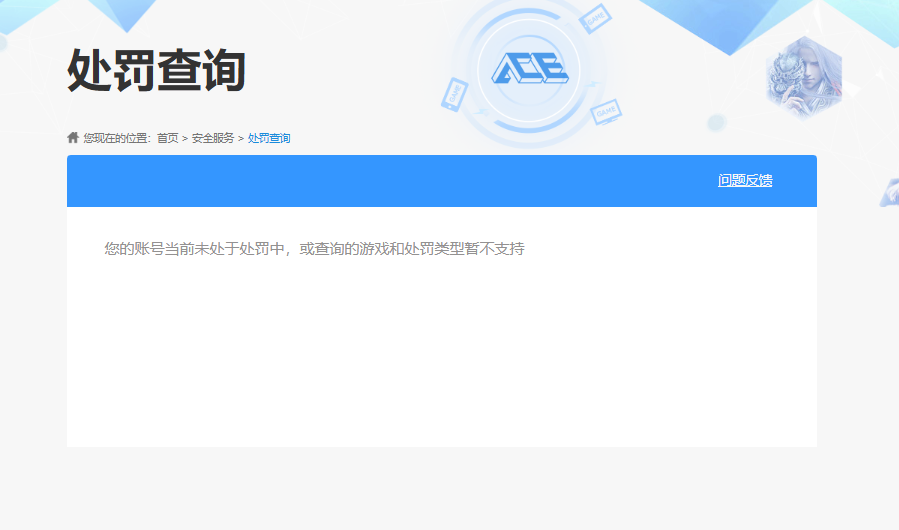The height and width of the screenshot is (530, 899).
Task: Click the separator arrow after 首页
Action: coord(185,138)
